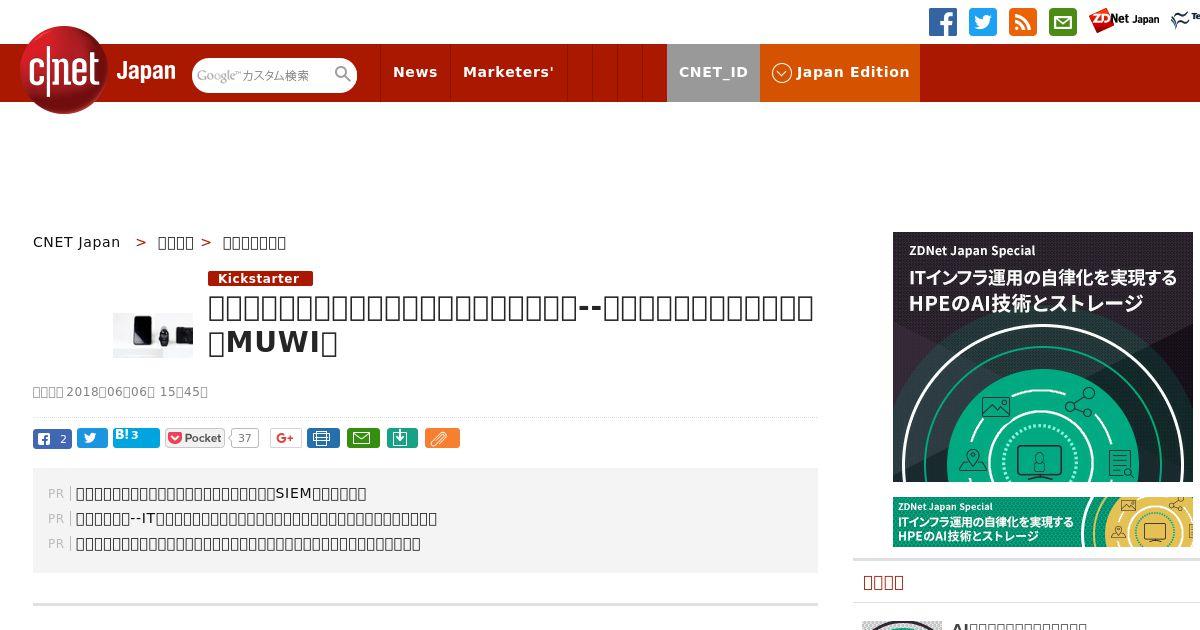The width and height of the screenshot is (1200, 630).
Task: Click the teal download/save icon
Action: coord(402,438)
